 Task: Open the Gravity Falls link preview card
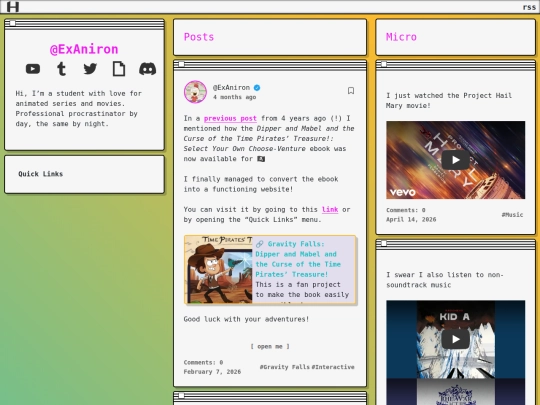pyautogui.click(x=270, y=270)
